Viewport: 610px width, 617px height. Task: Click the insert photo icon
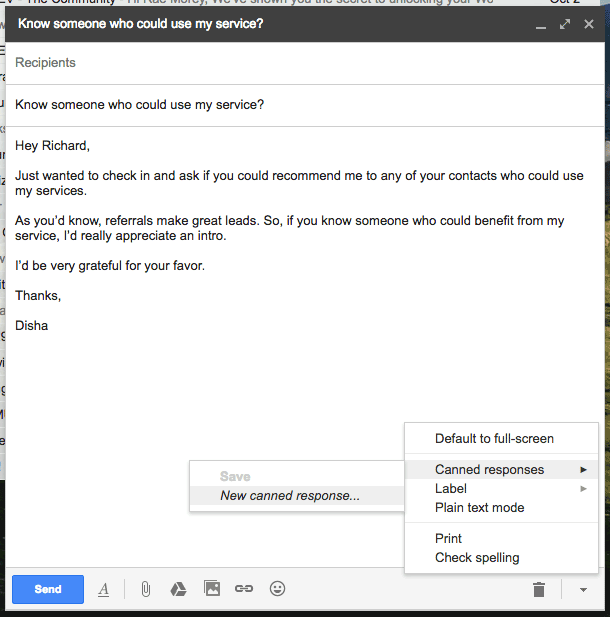pyautogui.click(x=211, y=589)
